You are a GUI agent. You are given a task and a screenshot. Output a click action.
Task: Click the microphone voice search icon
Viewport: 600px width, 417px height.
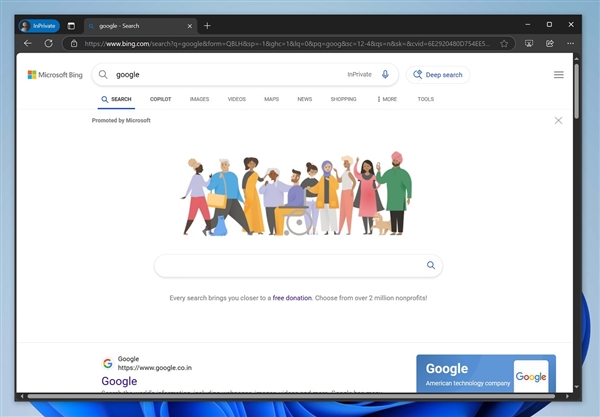point(385,74)
